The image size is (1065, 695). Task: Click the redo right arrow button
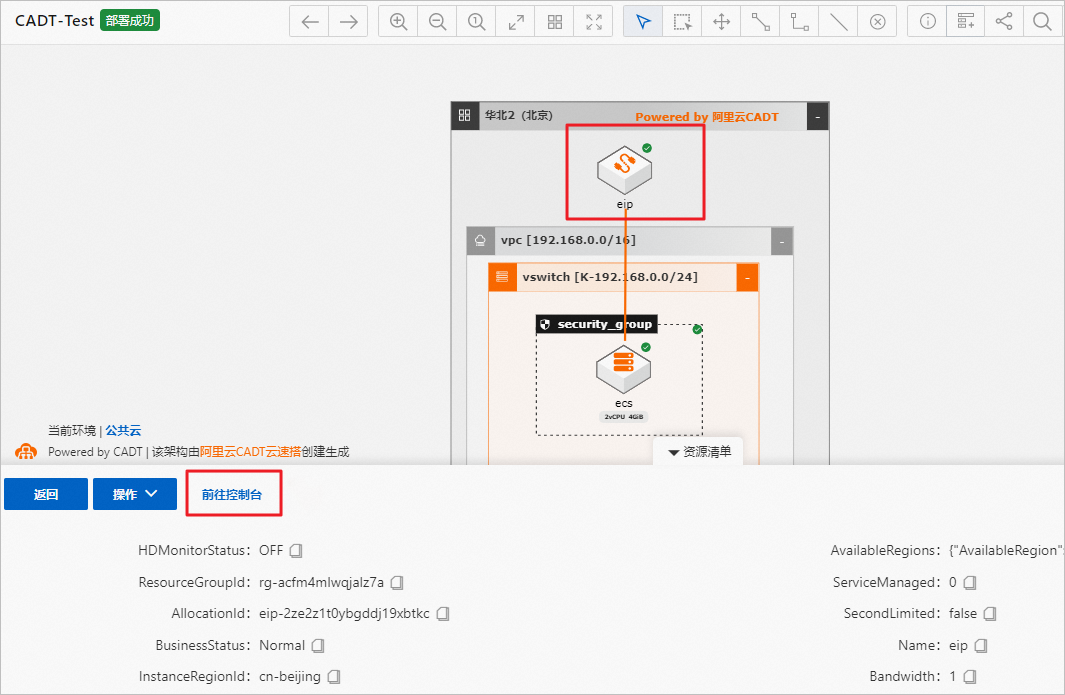tap(348, 22)
